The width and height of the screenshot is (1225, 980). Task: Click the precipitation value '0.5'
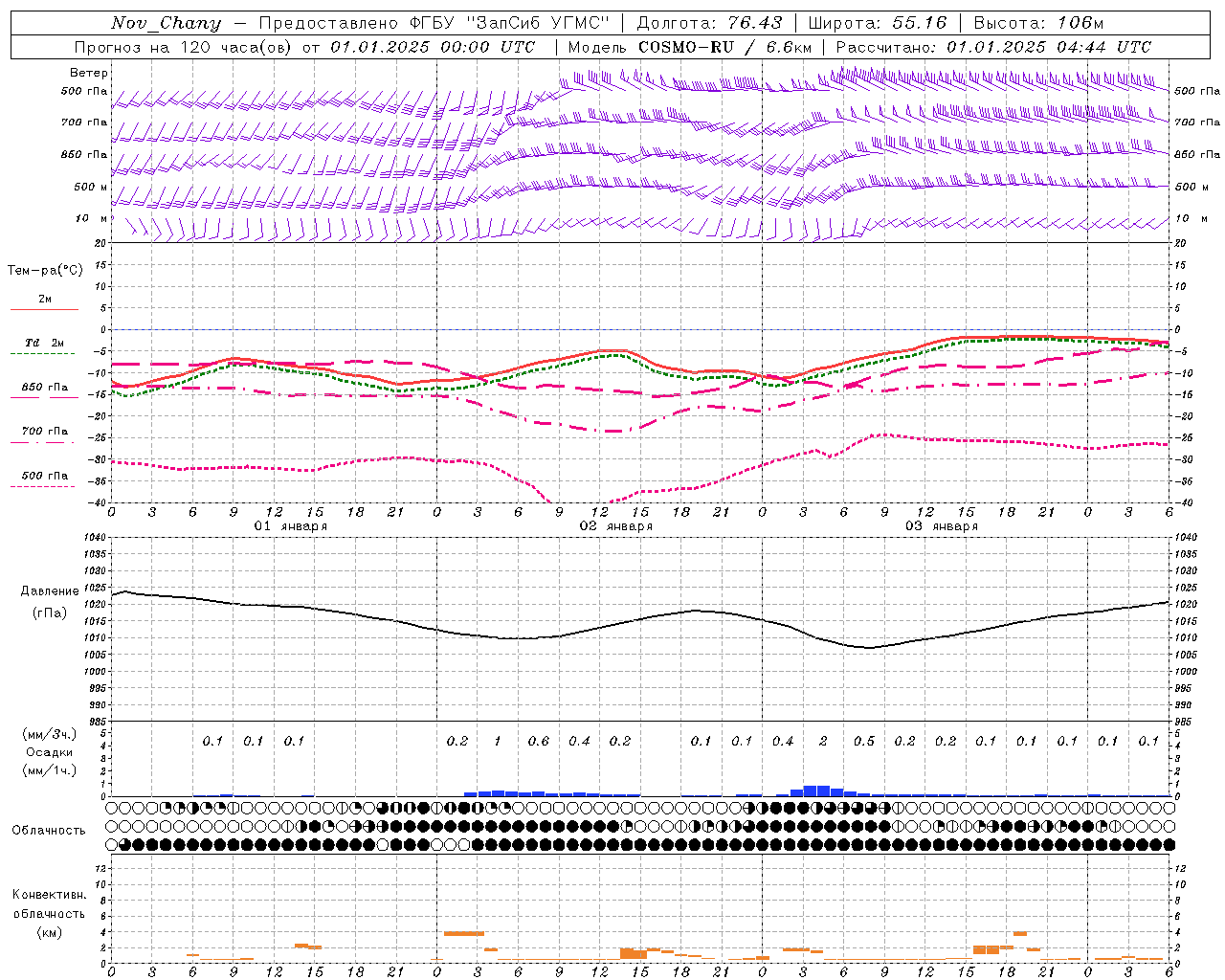pos(864,741)
